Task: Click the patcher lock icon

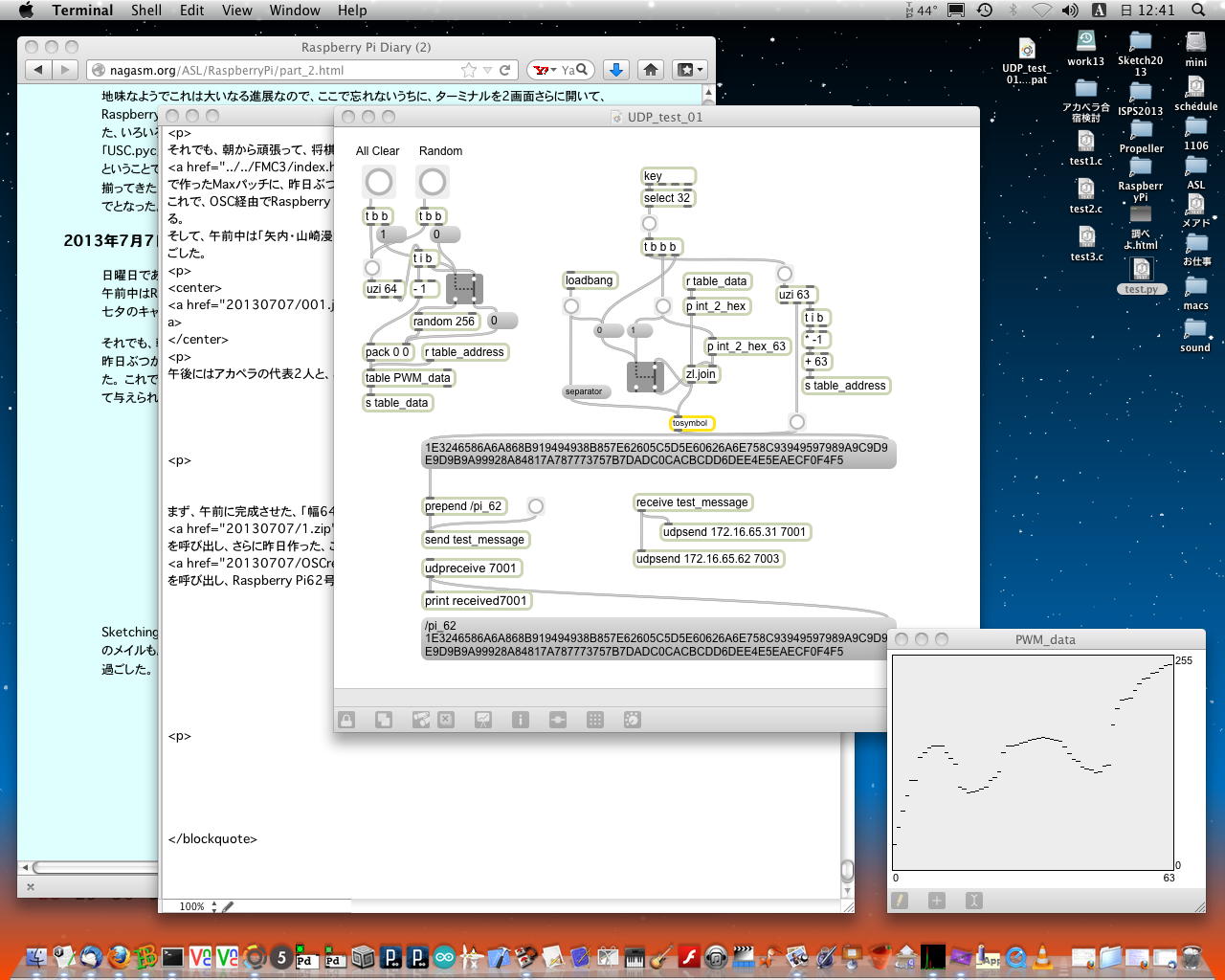Action: 346,720
